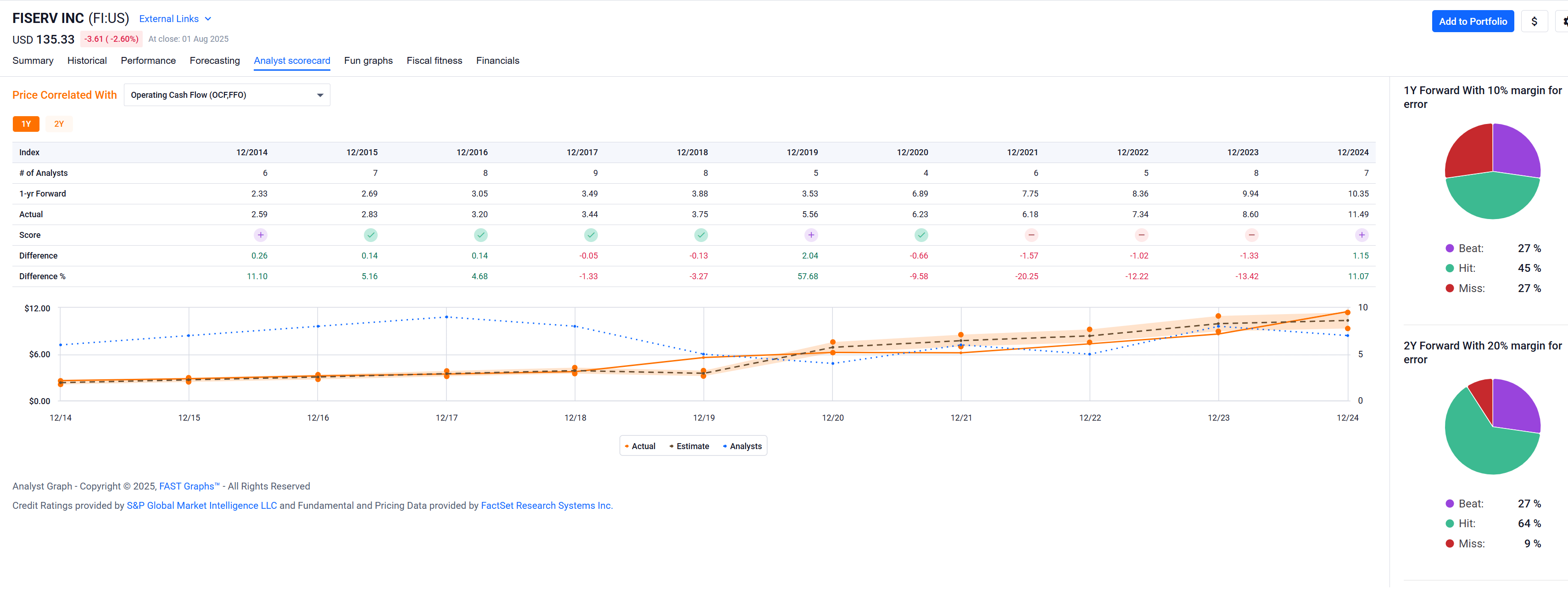Select the 2Y forward period toggle
Viewport: 1568px width, 591px height.
59,124
